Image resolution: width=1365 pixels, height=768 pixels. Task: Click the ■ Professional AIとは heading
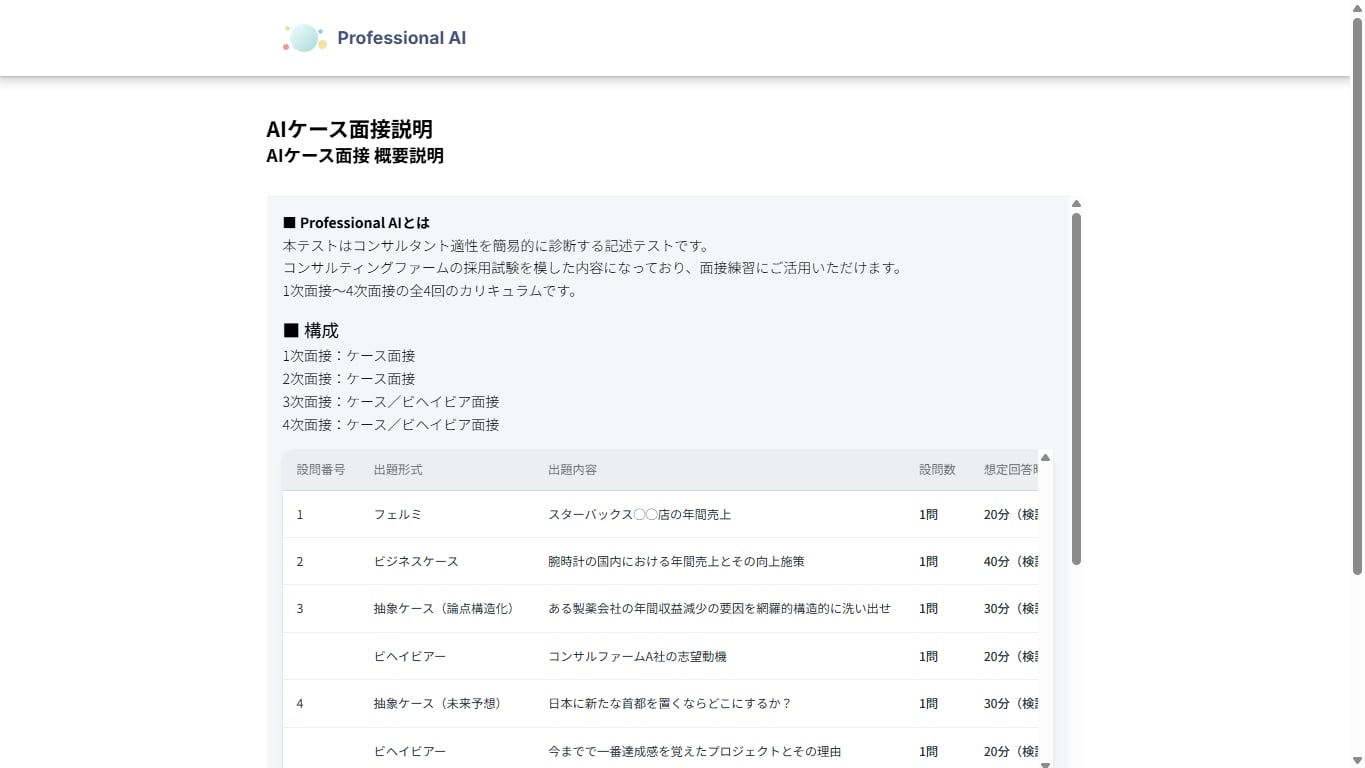356,223
